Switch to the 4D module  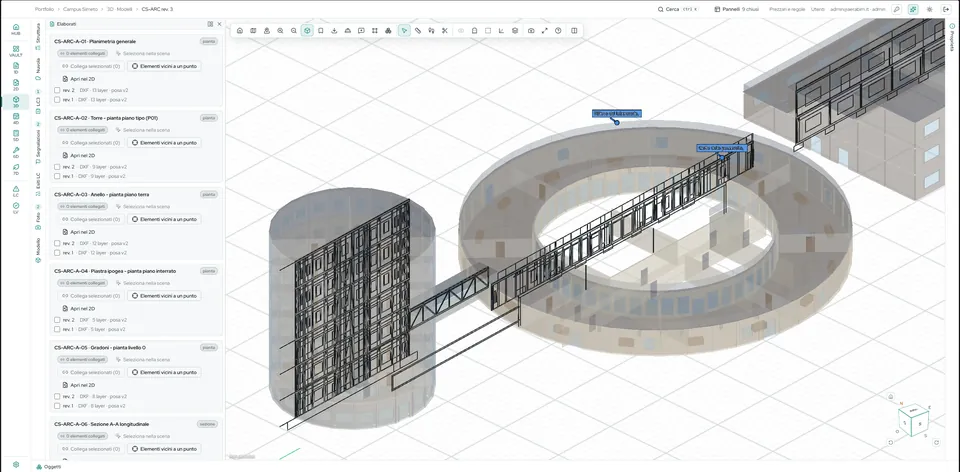16,118
